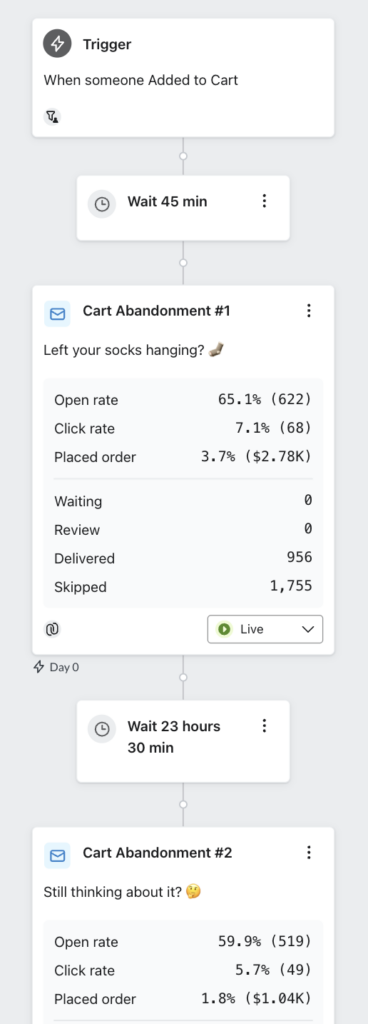This screenshot has height=1024, width=368.
Task: Click the clock icon on Wait 23 hours 30 min
Action: pyautogui.click(x=102, y=729)
